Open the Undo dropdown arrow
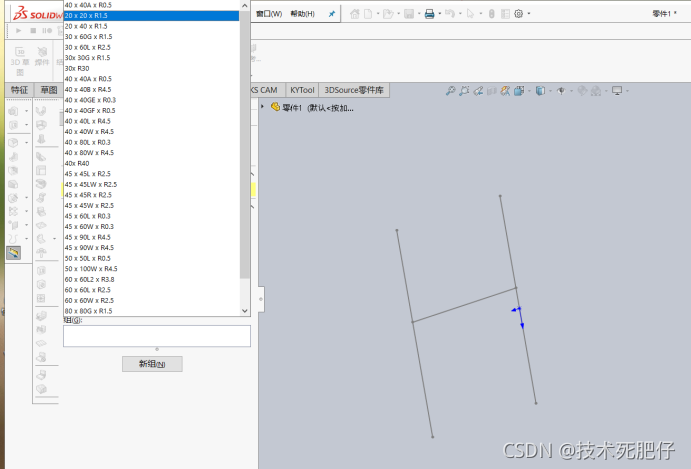 point(460,14)
